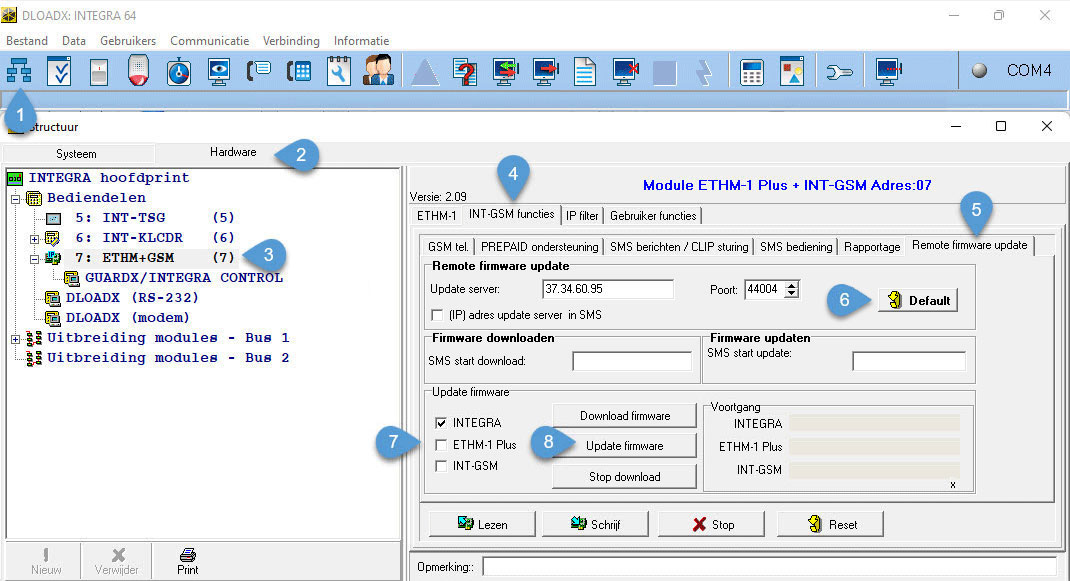Viewport: 1070px width, 581px height.
Task: Open the notepad with wrench icon
Action: click(338, 71)
